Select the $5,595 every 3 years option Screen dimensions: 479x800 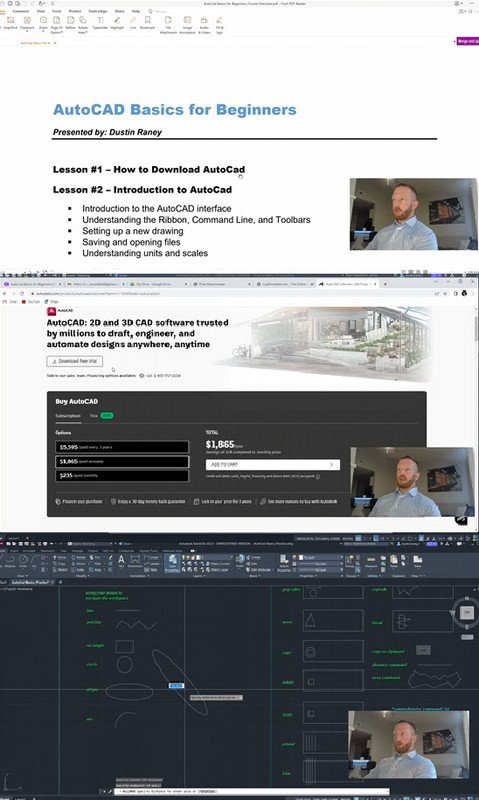coord(122,447)
